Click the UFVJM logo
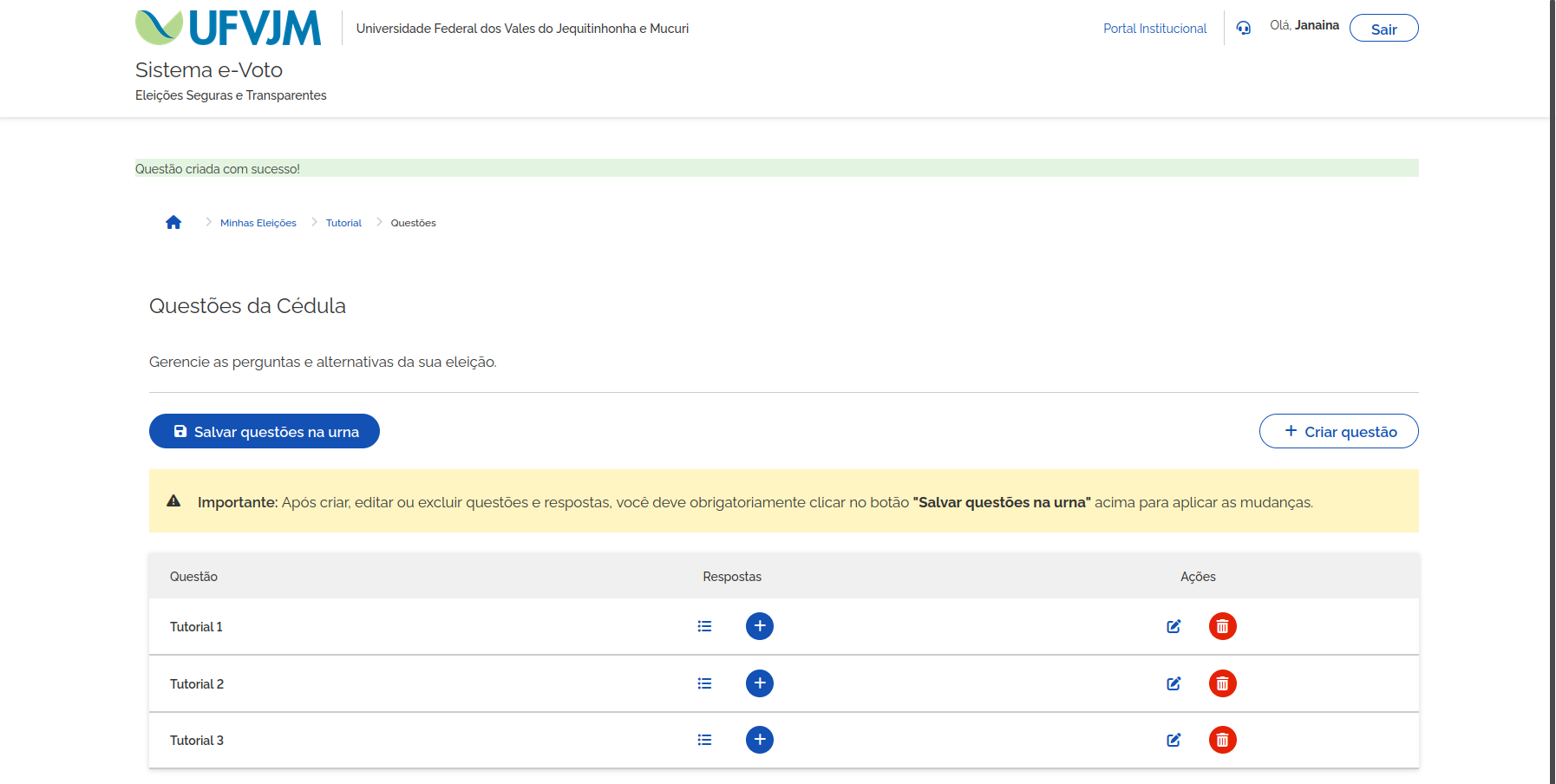Image resolution: width=1556 pixels, height=784 pixels. 228,28
